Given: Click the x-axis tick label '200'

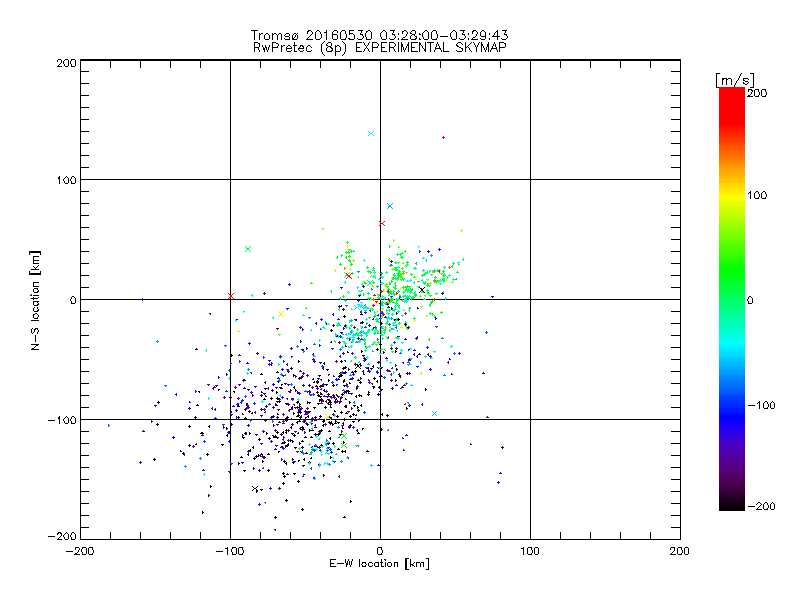Looking at the screenshot, I should [680, 551].
